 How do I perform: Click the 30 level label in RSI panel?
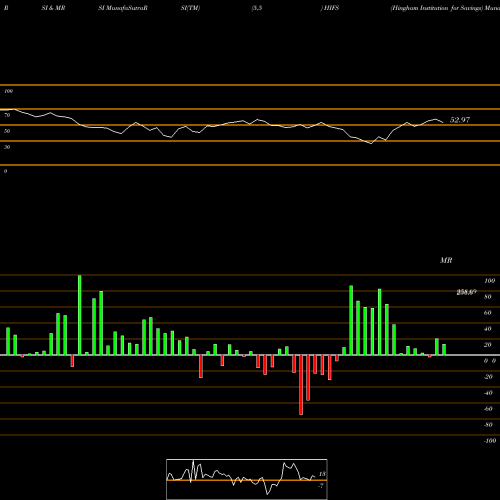(x=7, y=147)
